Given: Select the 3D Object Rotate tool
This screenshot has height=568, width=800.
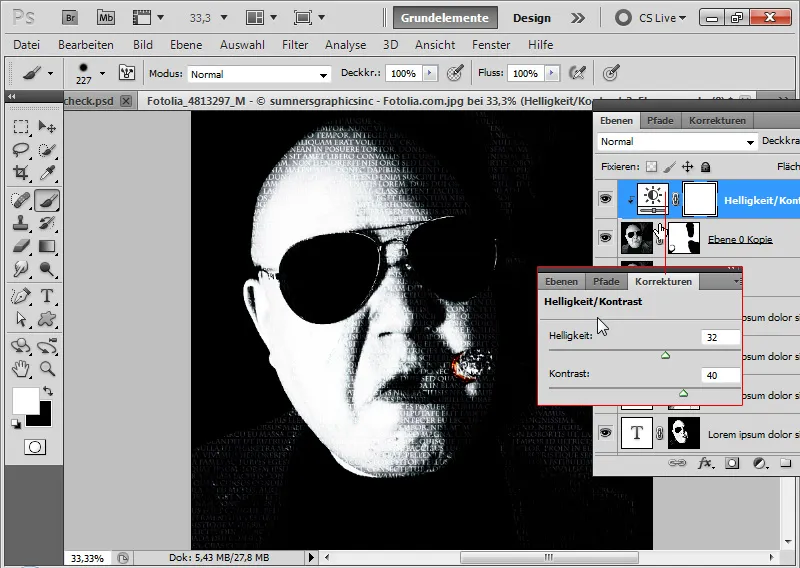Looking at the screenshot, I should point(21,346).
